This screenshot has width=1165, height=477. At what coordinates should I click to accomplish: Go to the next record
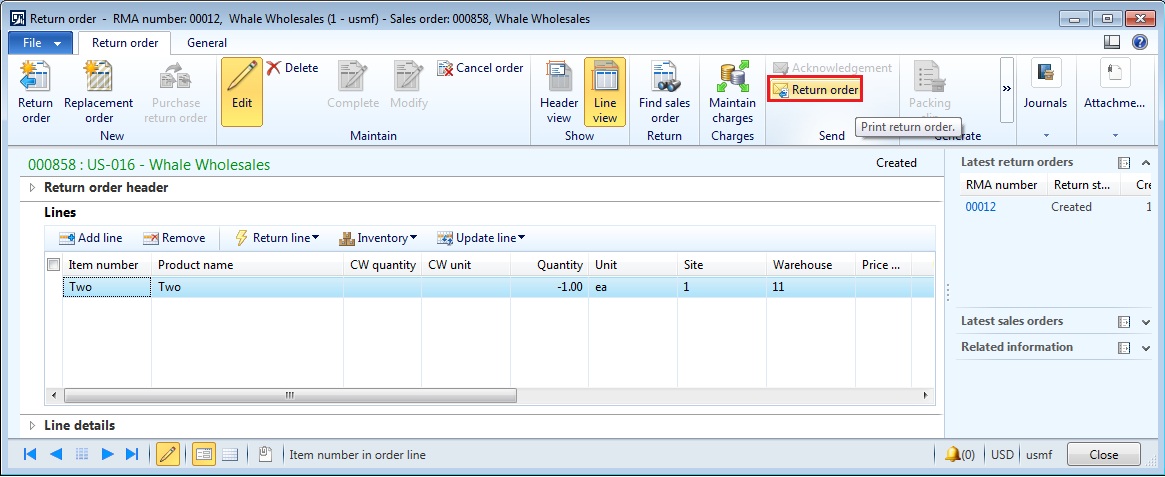click(x=108, y=454)
